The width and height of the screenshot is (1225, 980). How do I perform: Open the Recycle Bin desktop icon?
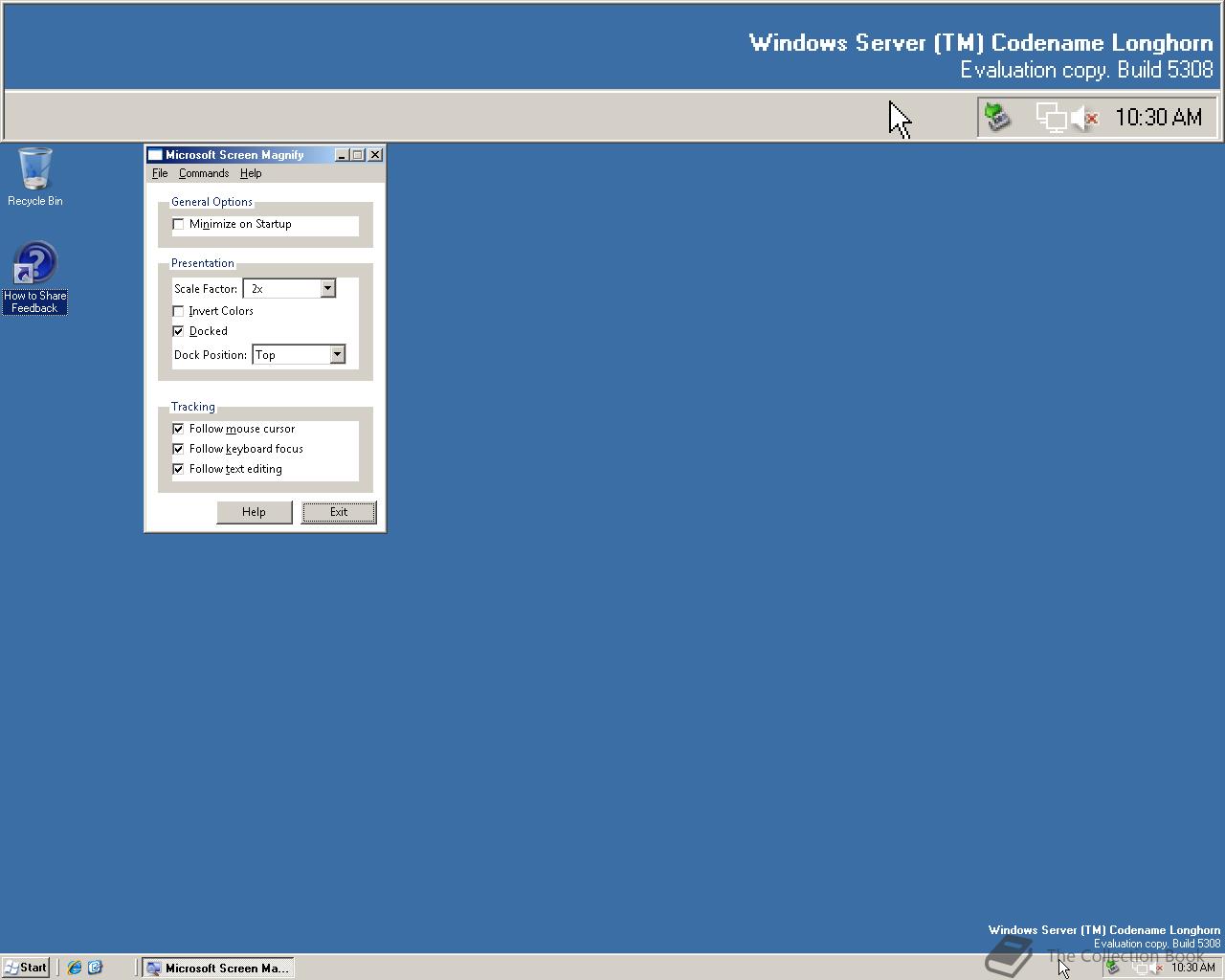tap(35, 176)
